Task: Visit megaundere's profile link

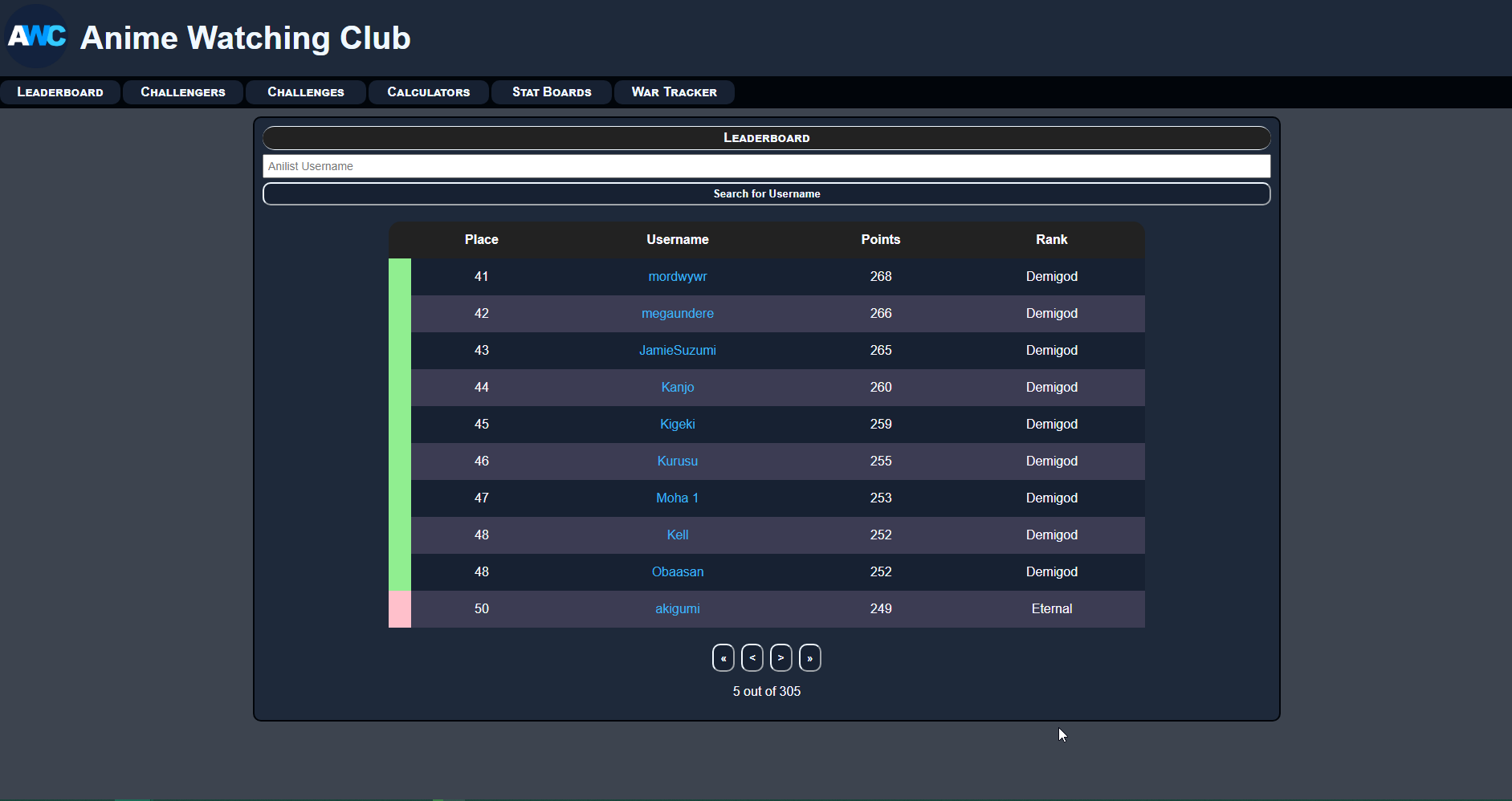Action: click(678, 314)
